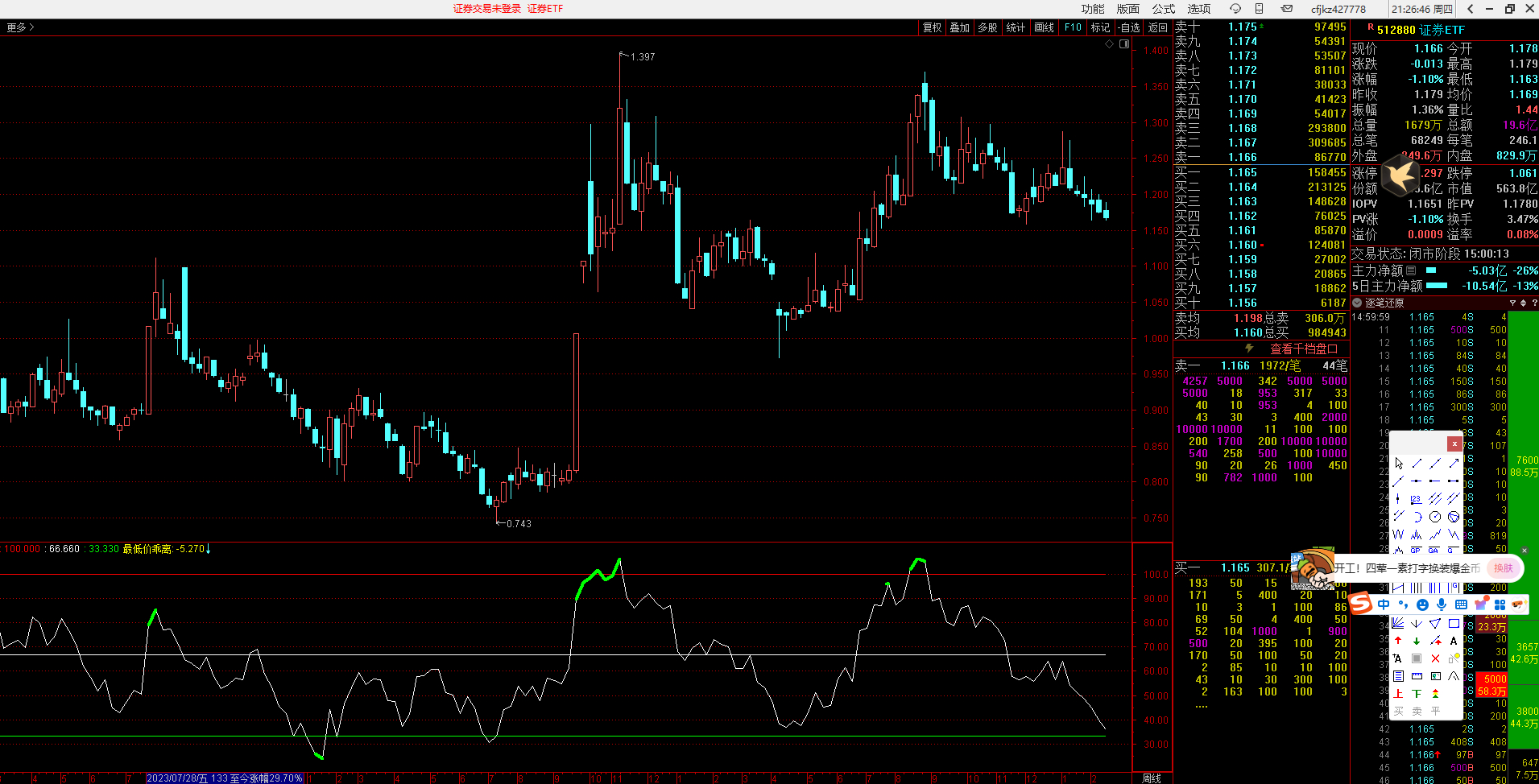Click the 统计 statistics button
Screen dimensions: 1539x784
click(1016, 27)
